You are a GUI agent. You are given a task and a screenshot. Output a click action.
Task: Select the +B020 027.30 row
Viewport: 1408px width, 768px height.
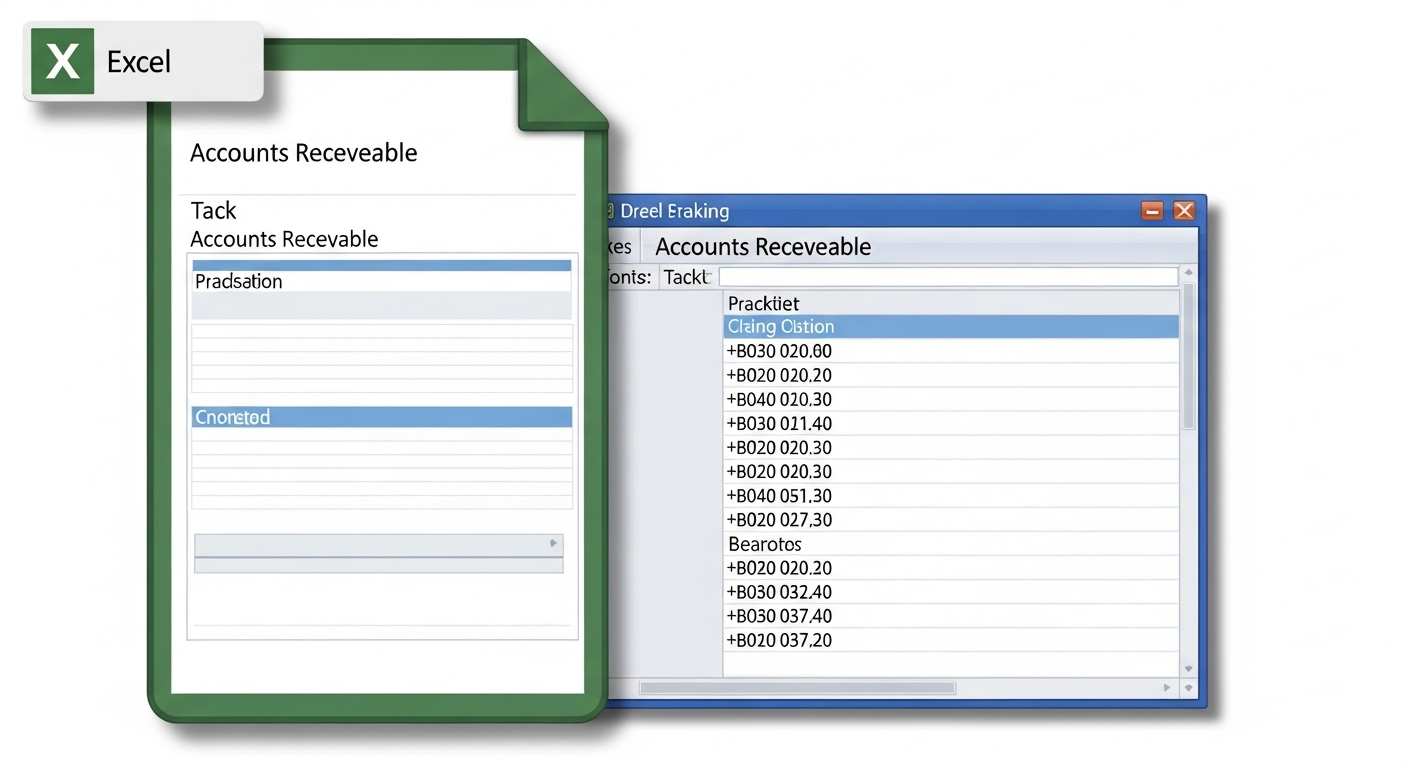pyautogui.click(x=951, y=519)
